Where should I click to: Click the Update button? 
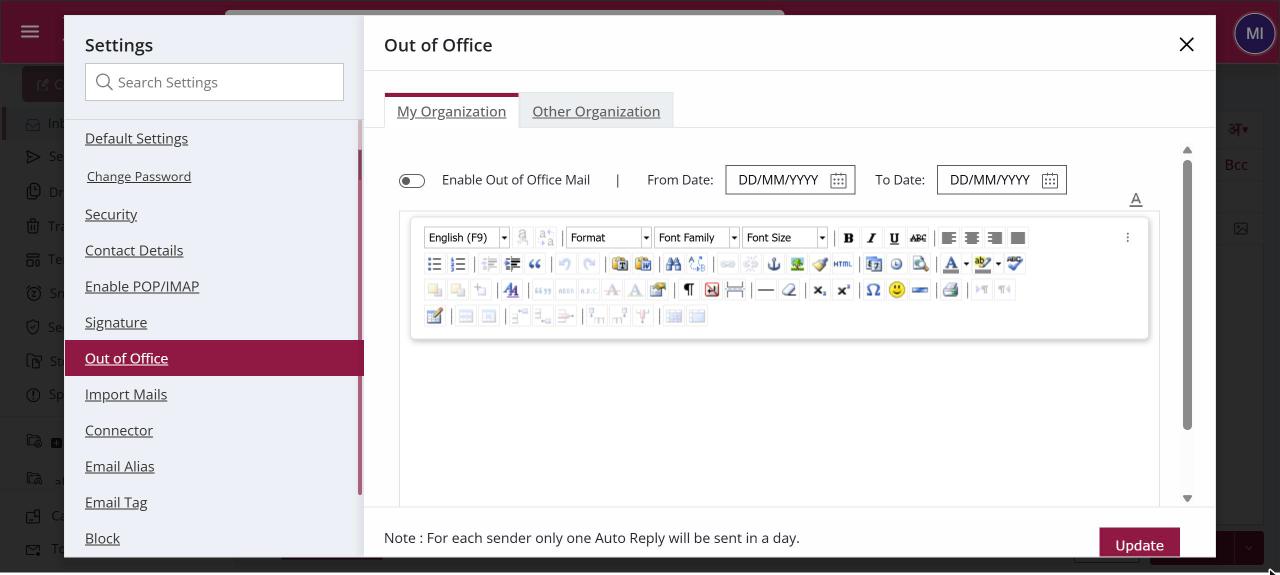(1139, 543)
